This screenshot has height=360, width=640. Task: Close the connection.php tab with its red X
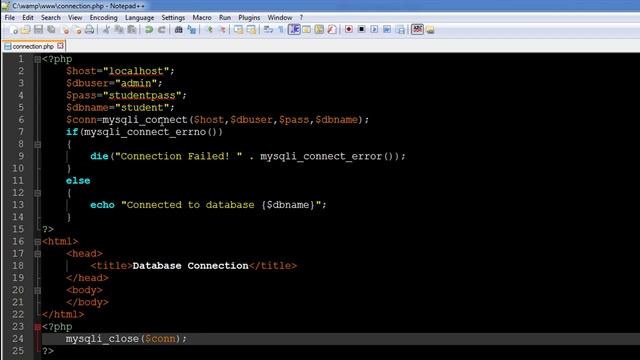[x=60, y=46]
